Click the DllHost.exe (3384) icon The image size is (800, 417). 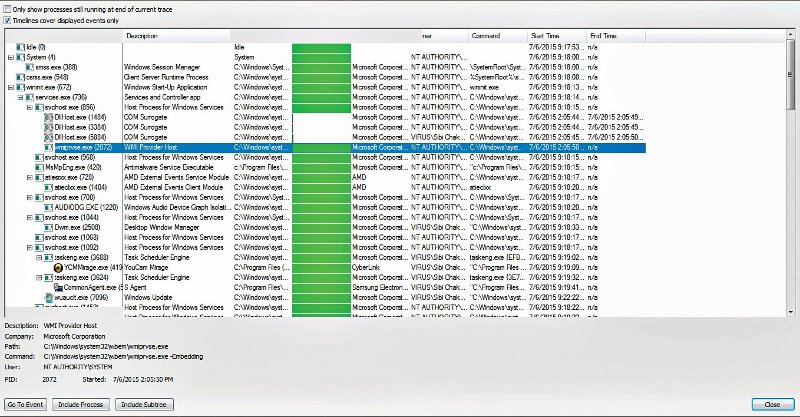click(x=48, y=127)
